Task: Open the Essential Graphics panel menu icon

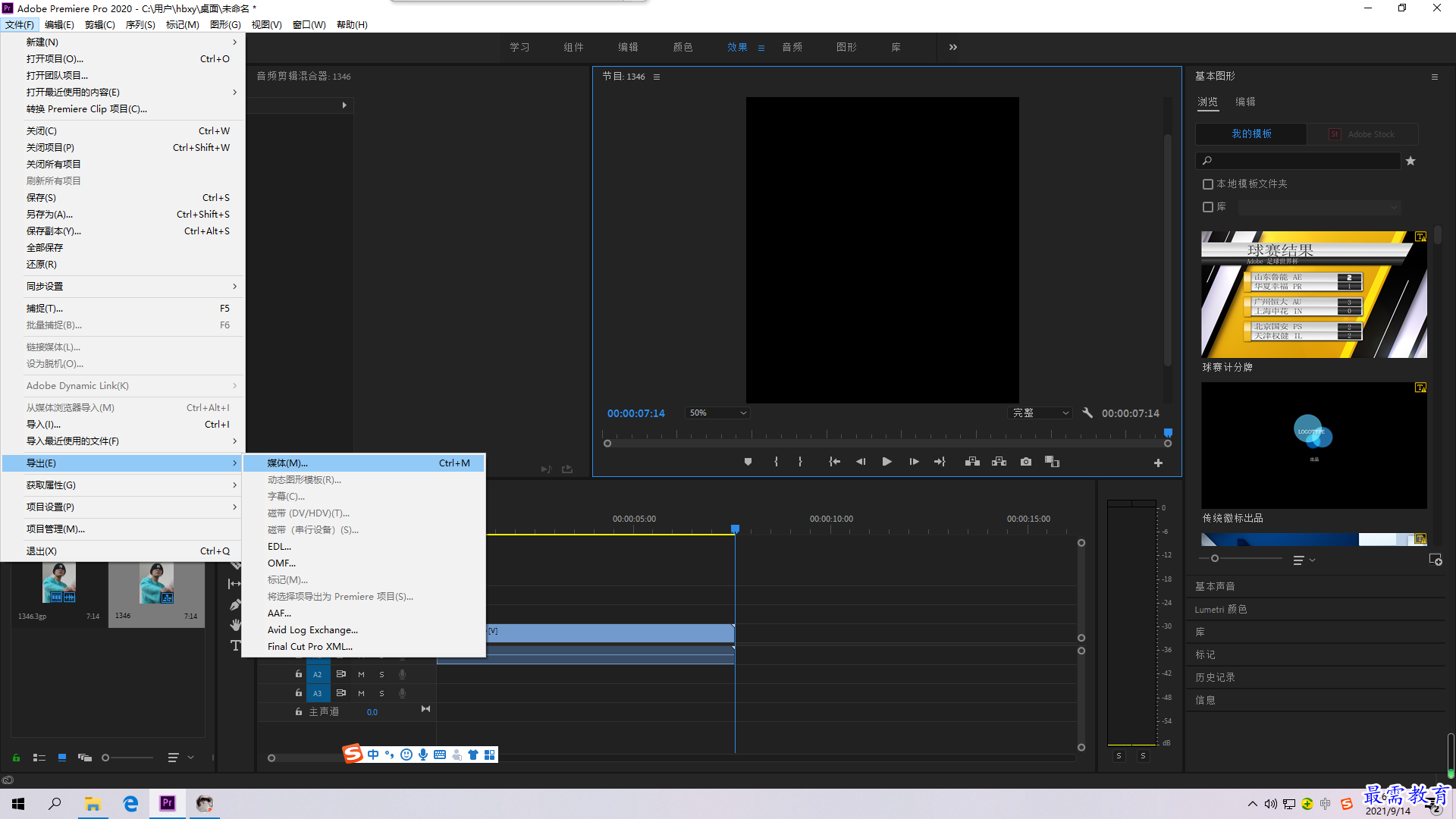Action: 1435,77
